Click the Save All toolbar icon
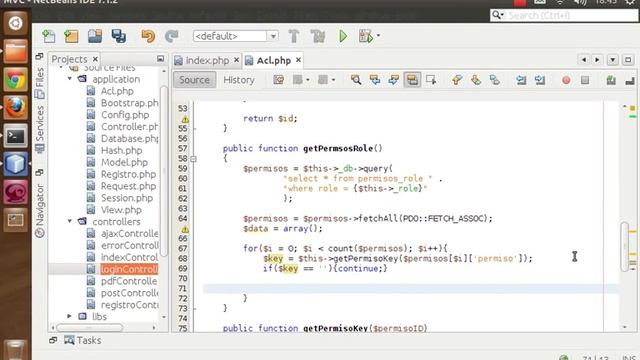The image size is (640, 360). (119, 36)
